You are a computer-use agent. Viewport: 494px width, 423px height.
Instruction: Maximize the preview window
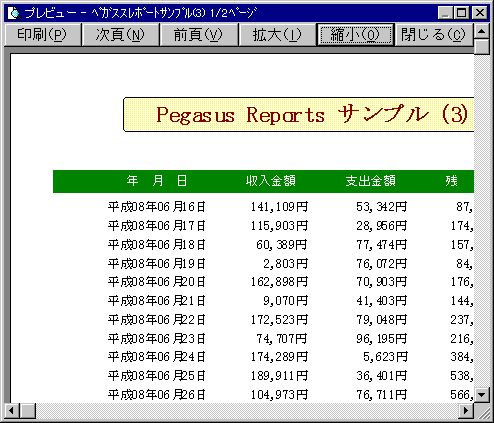461,13
